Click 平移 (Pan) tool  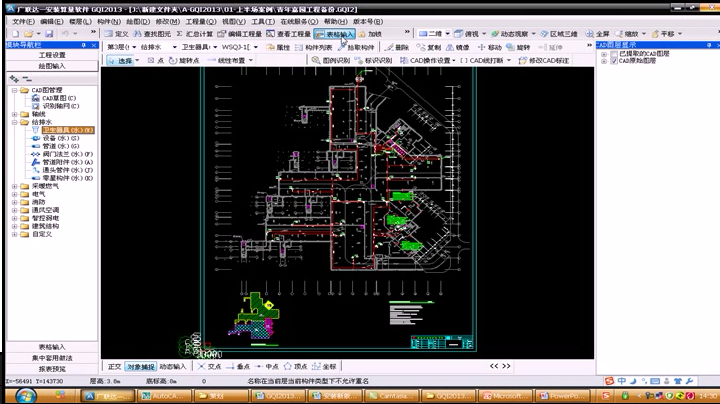663,34
